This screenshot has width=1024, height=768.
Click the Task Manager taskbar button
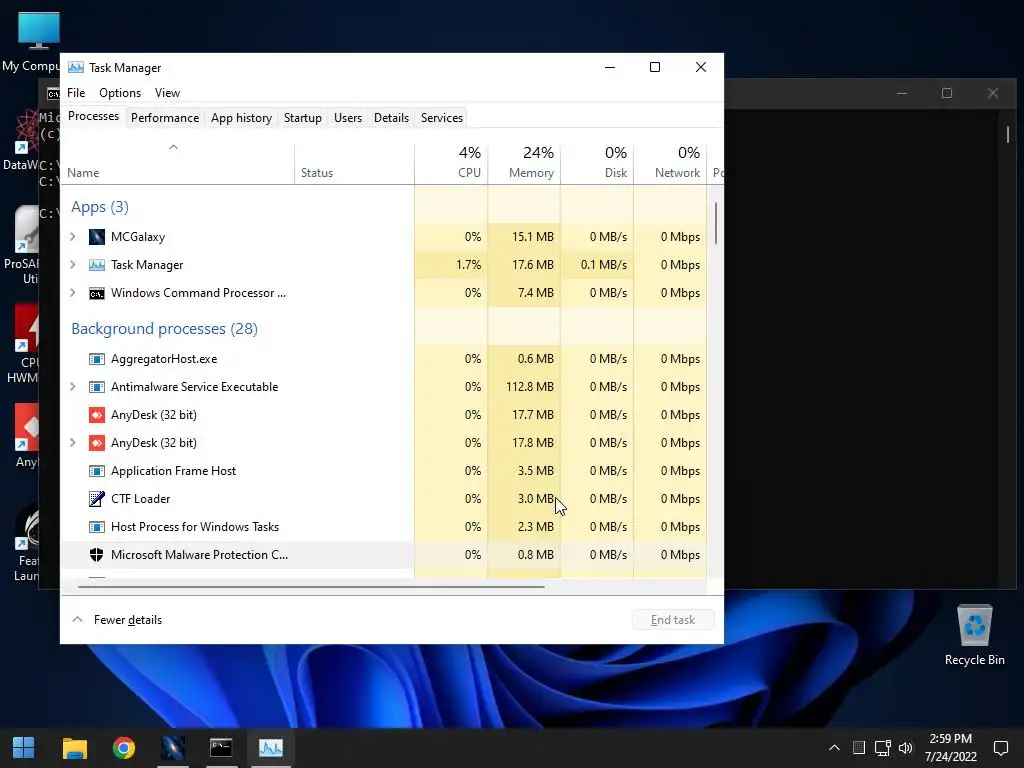pos(270,747)
